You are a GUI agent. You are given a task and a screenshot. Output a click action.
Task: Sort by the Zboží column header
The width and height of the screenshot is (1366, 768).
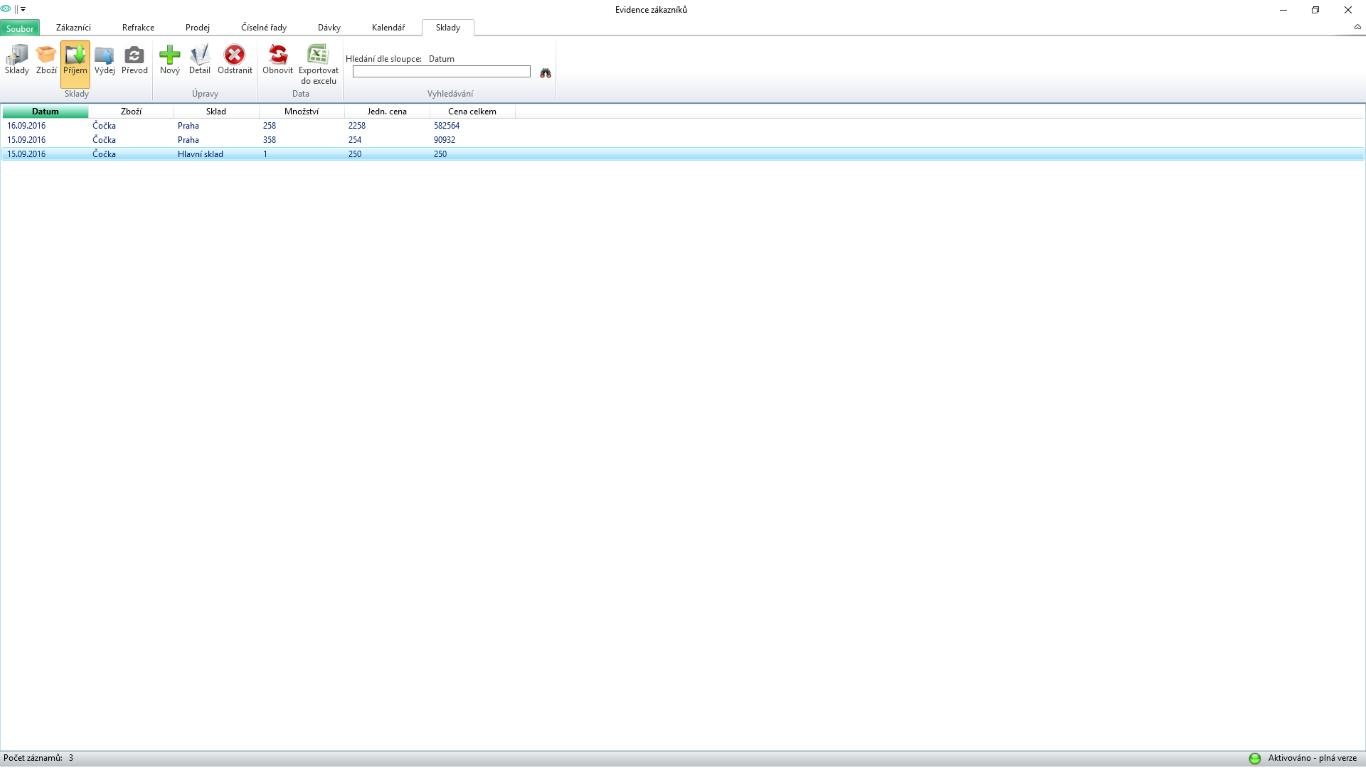tap(131, 111)
